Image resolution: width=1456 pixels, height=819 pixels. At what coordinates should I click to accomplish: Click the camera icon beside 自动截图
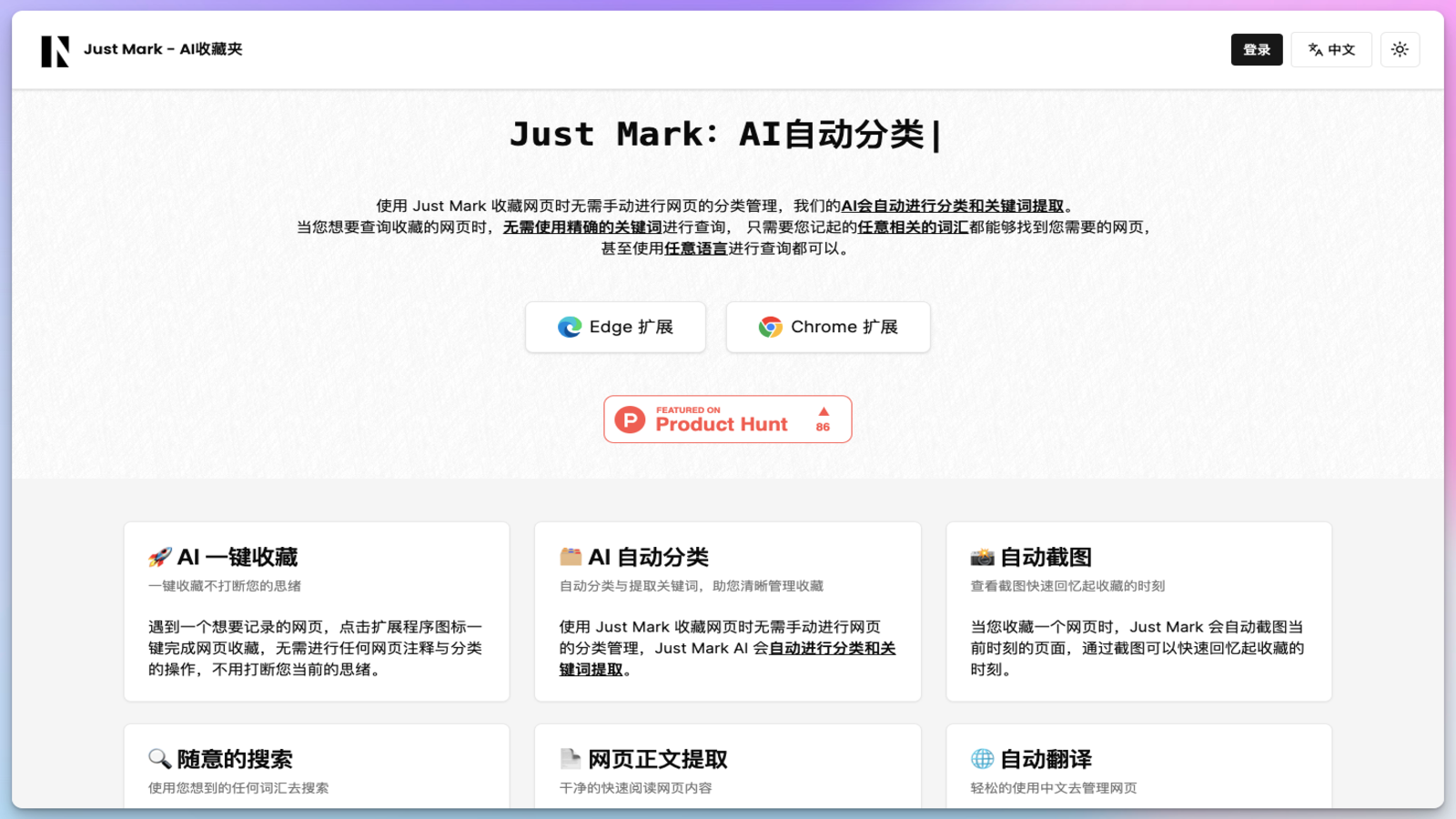tap(982, 557)
